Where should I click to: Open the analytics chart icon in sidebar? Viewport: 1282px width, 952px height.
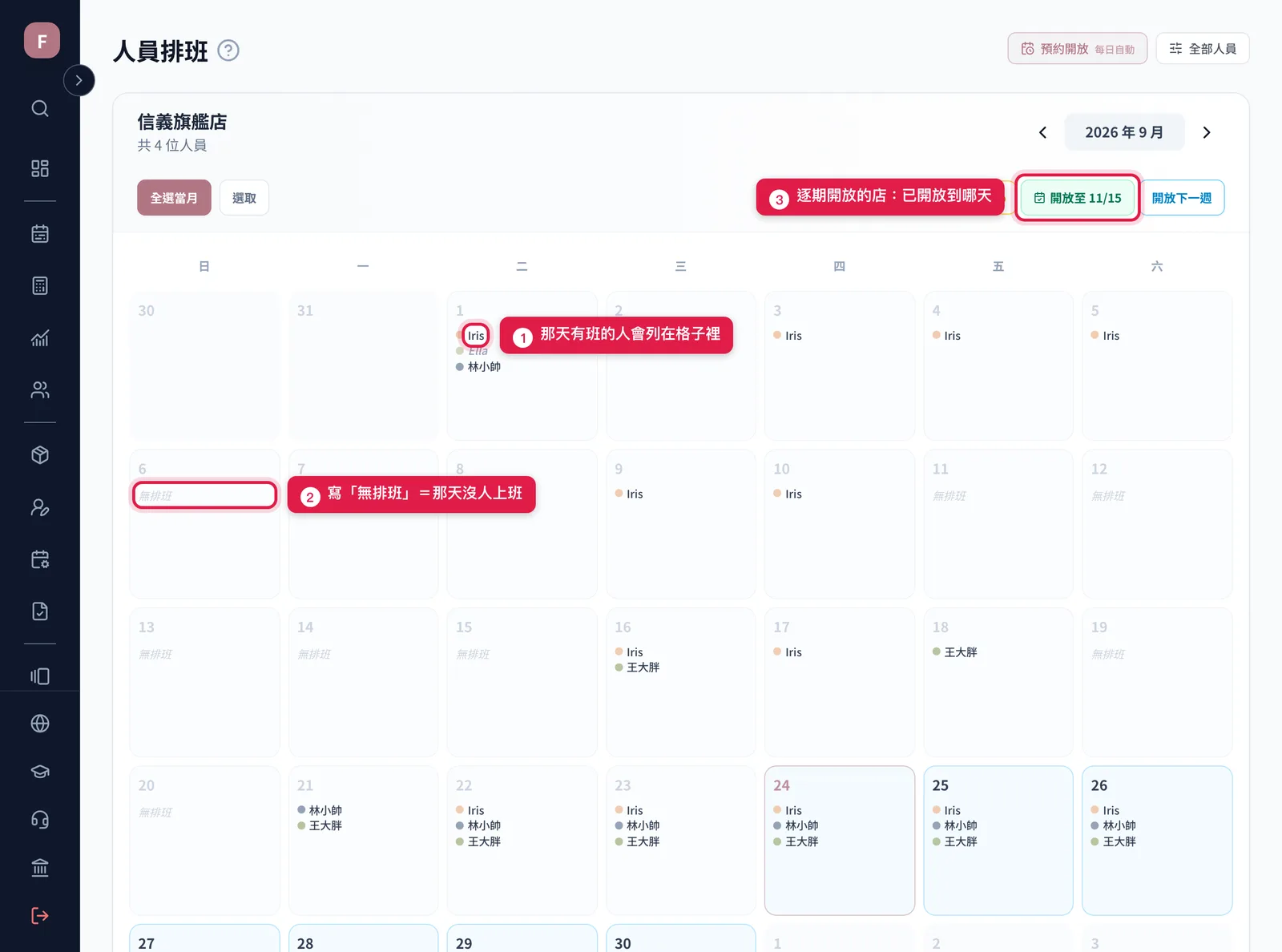(x=40, y=338)
